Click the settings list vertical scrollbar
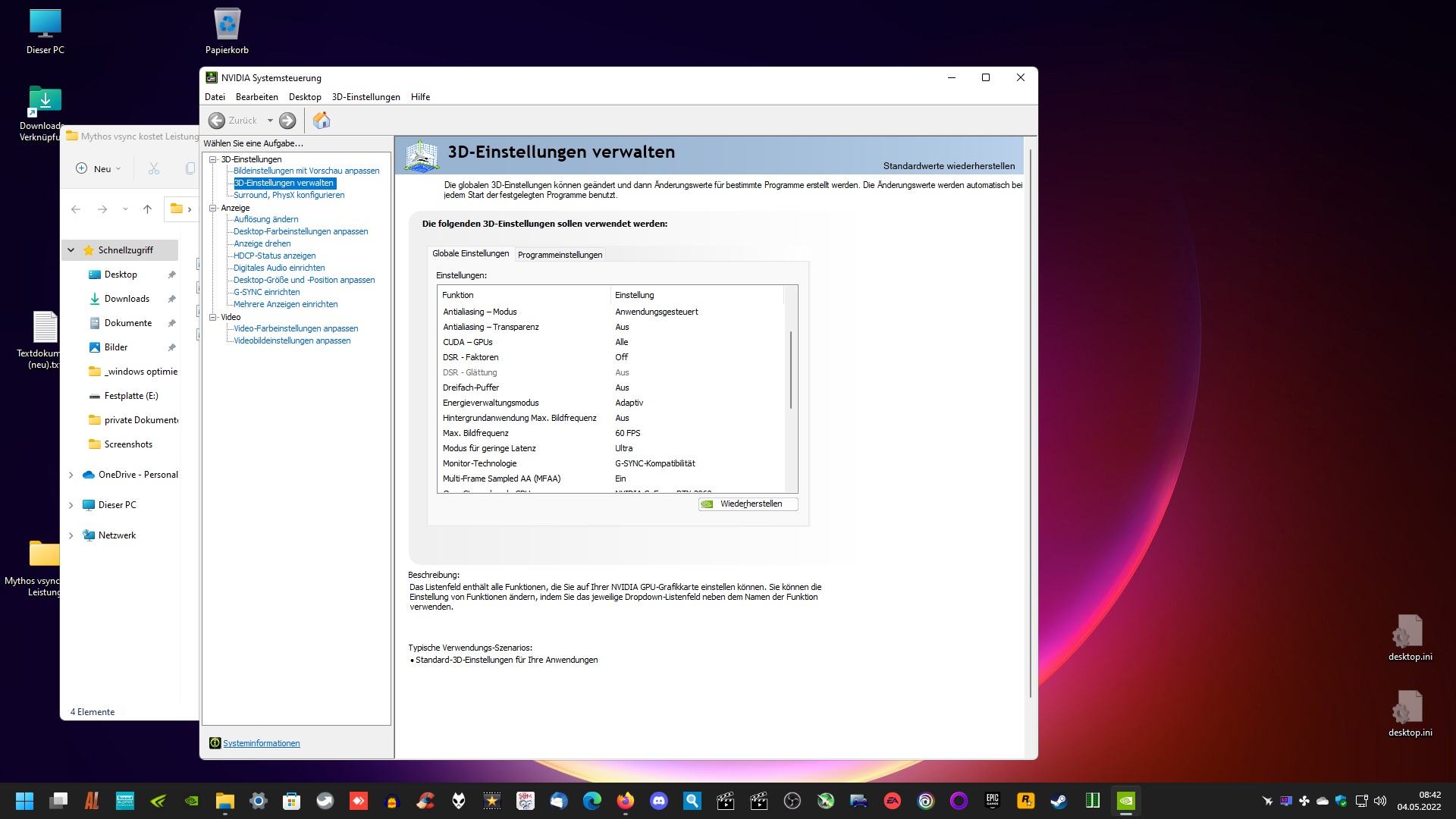The width and height of the screenshot is (1456, 819). click(x=791, y=369)
